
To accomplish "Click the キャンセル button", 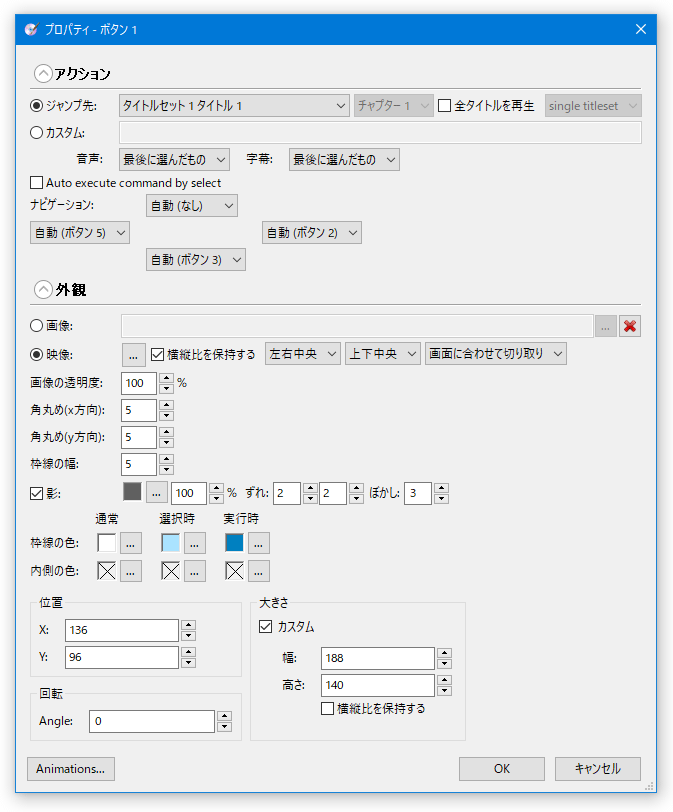I will (x=598, y=769).
